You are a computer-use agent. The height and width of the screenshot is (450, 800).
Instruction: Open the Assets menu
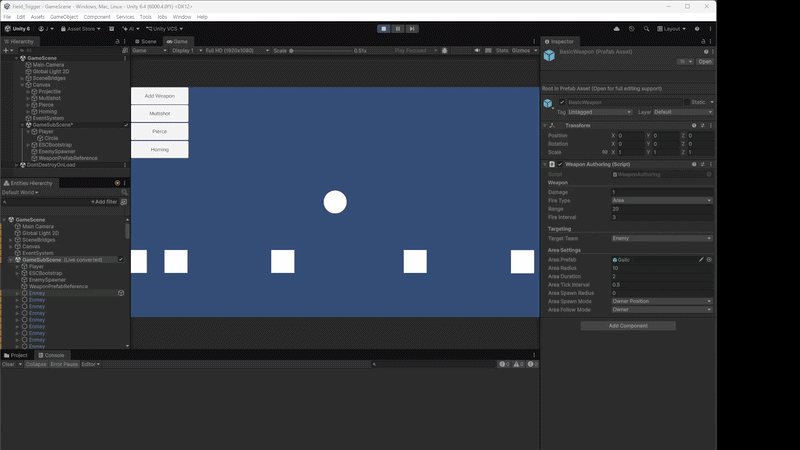(x=37, y=17)
